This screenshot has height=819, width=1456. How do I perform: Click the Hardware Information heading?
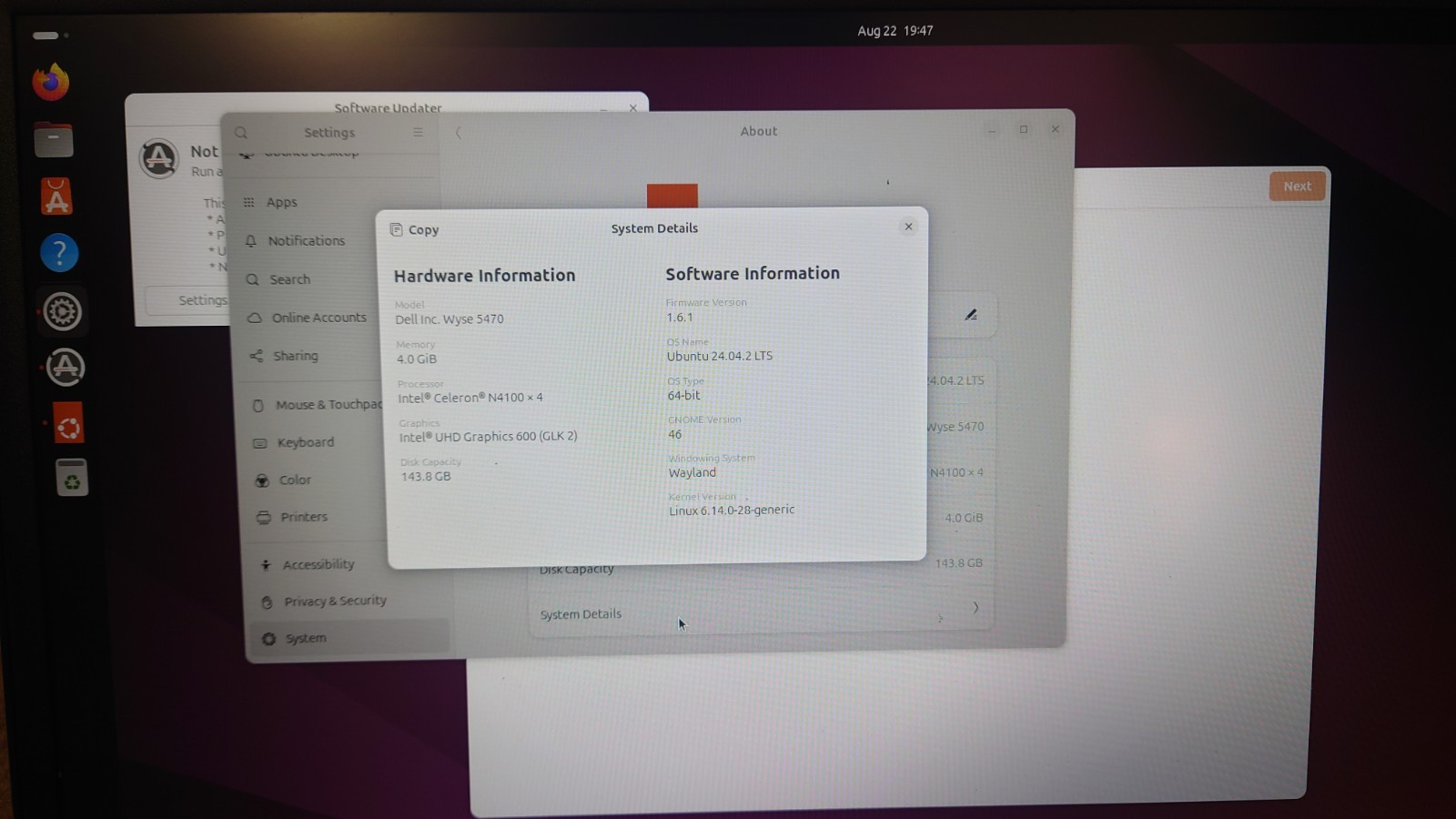click(484, 276)
